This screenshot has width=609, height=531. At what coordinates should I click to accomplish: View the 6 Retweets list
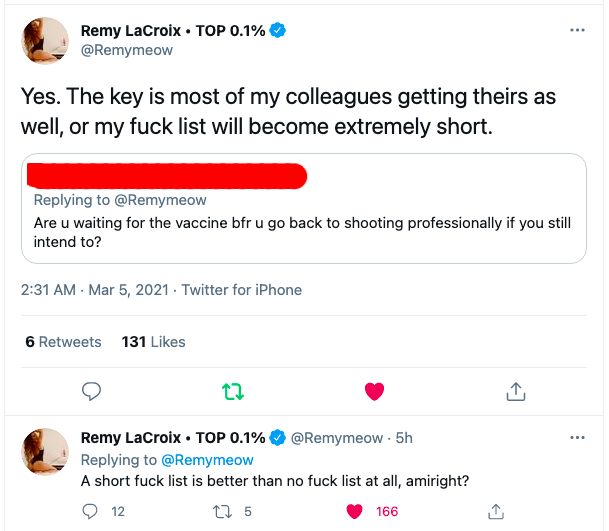(63, 342)
